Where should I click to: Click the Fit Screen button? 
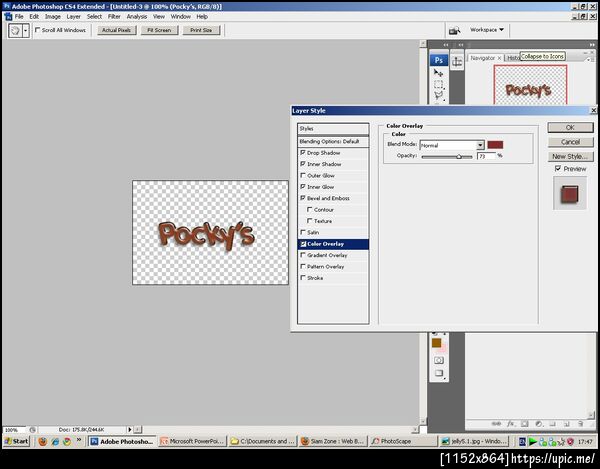[159, 30]
